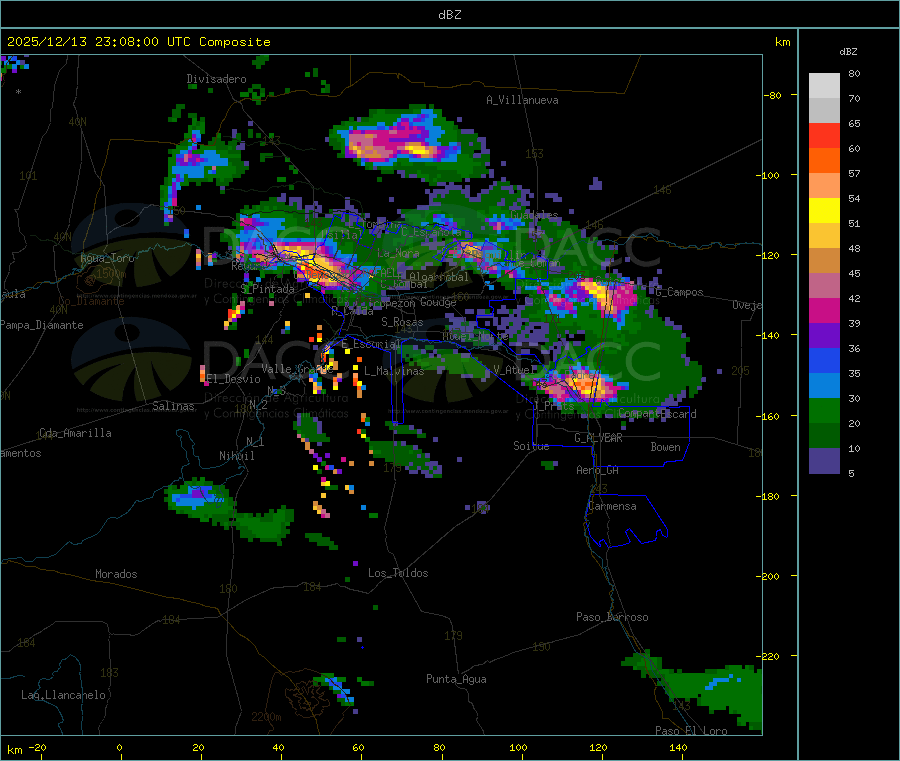
Task: Click the 80 value on legend scale
Action: click(854, 74)
